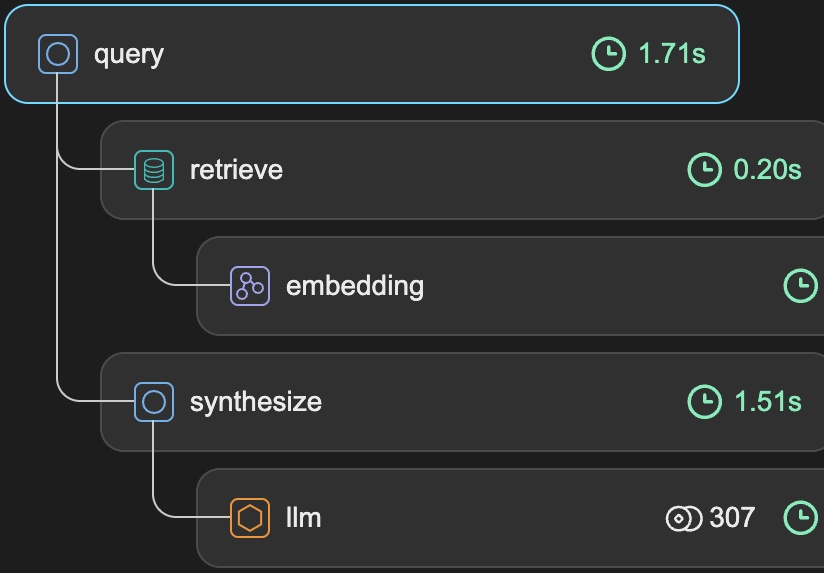Click the synthesize span circle icon

(x=154, y=402)
